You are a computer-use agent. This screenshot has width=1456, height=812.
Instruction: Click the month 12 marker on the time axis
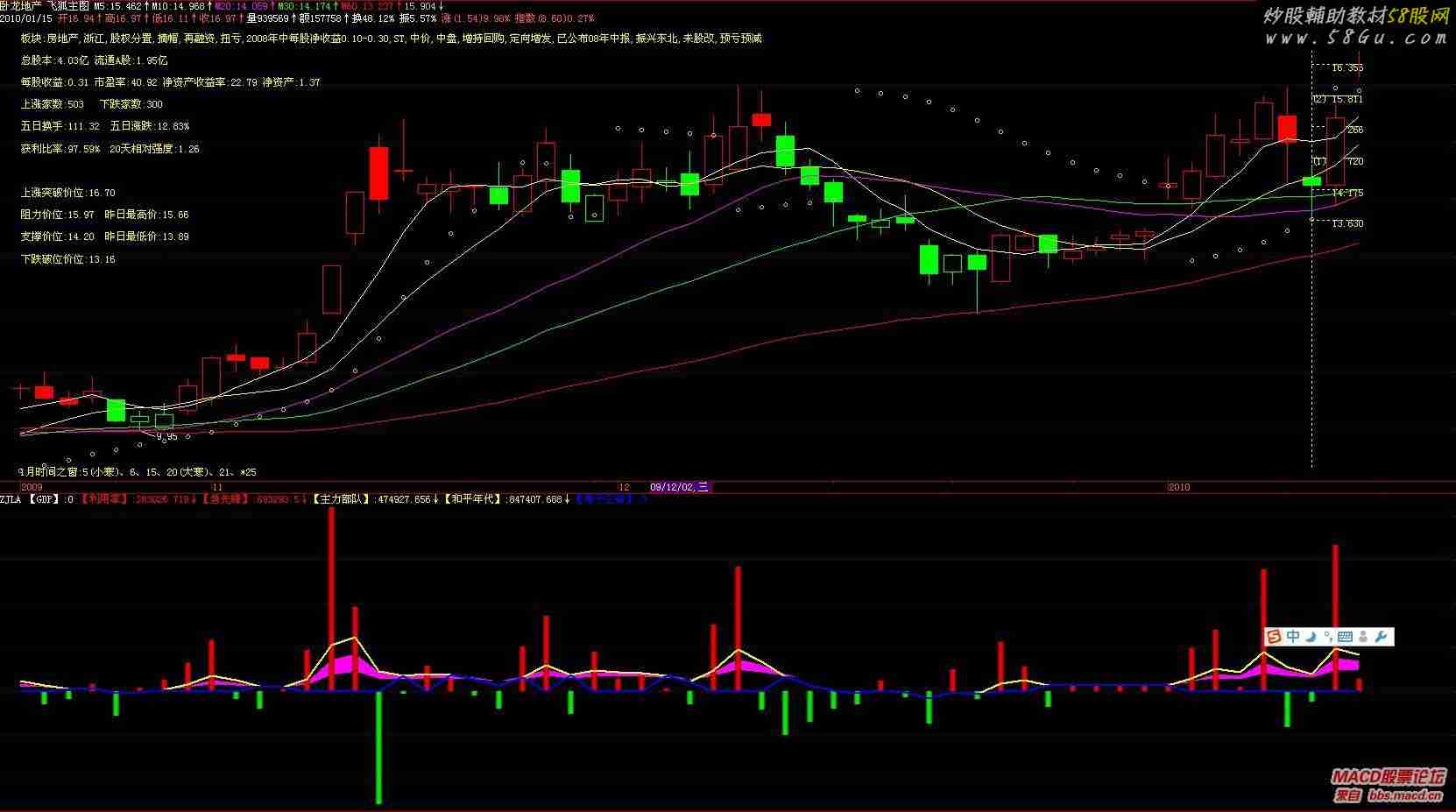point(624,487)
